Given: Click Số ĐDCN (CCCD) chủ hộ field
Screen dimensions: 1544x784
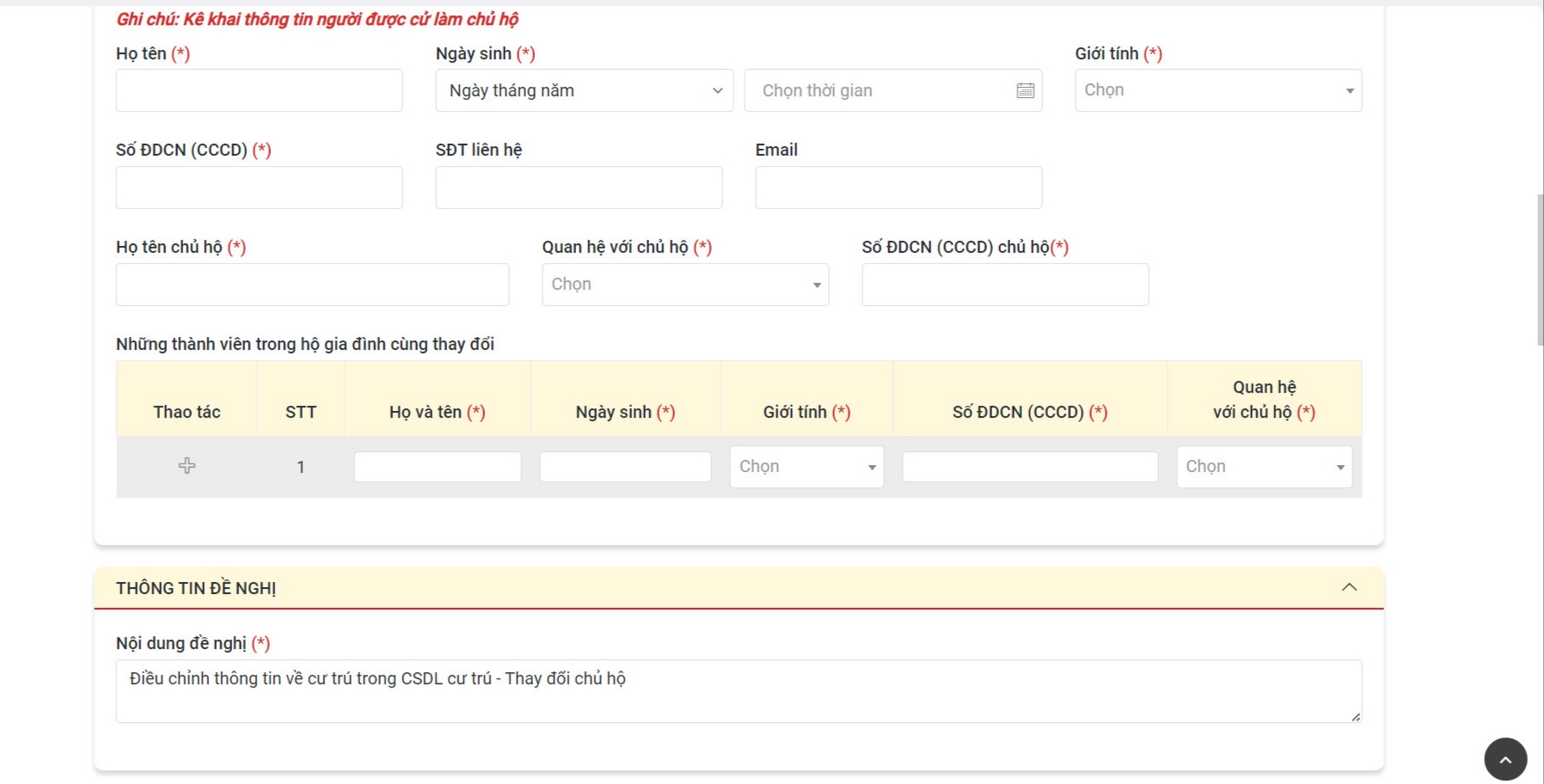Looking at the screenshot, I should pyautogui.click(x=1004, y=285).
